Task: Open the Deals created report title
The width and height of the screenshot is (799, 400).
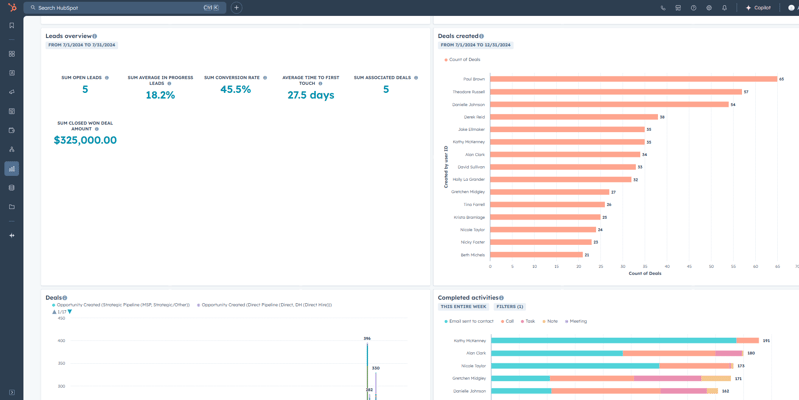Action: pyautogui.click(x=458, y=36)
